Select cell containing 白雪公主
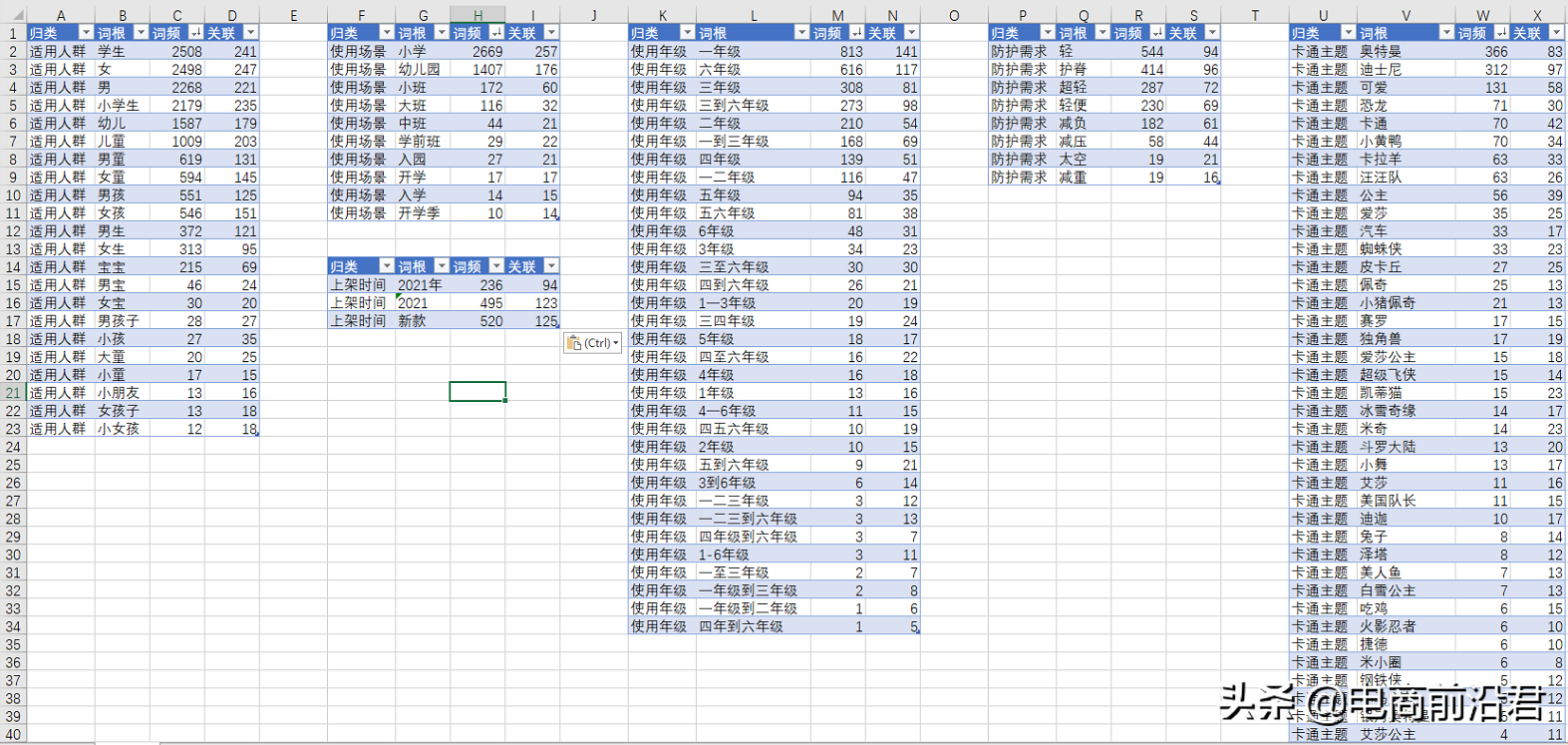The height and width of the screenshot is (745, 1568). 1407,590
